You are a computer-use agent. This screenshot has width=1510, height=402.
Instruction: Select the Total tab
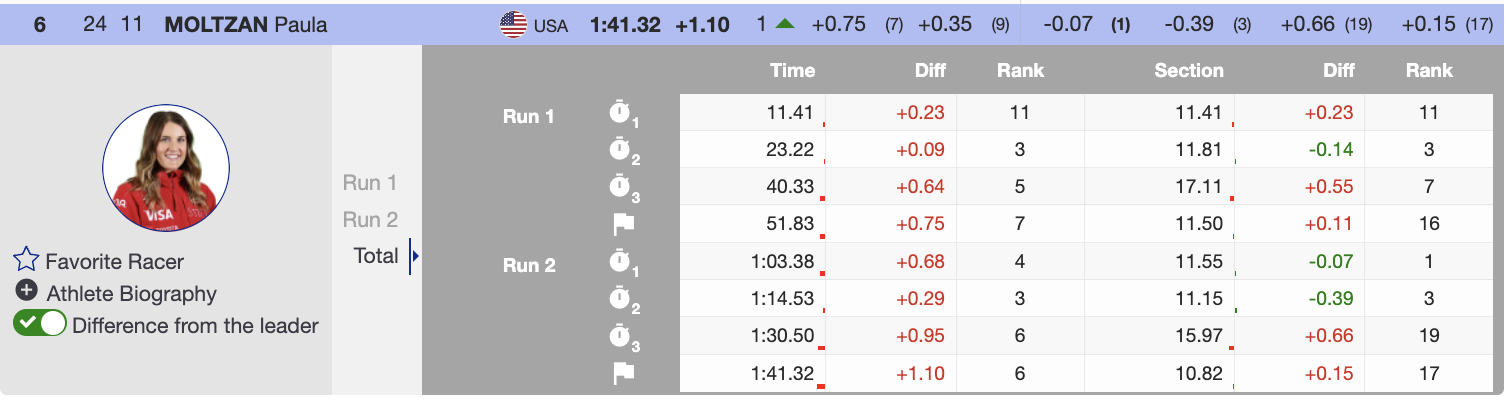point(376,256)
